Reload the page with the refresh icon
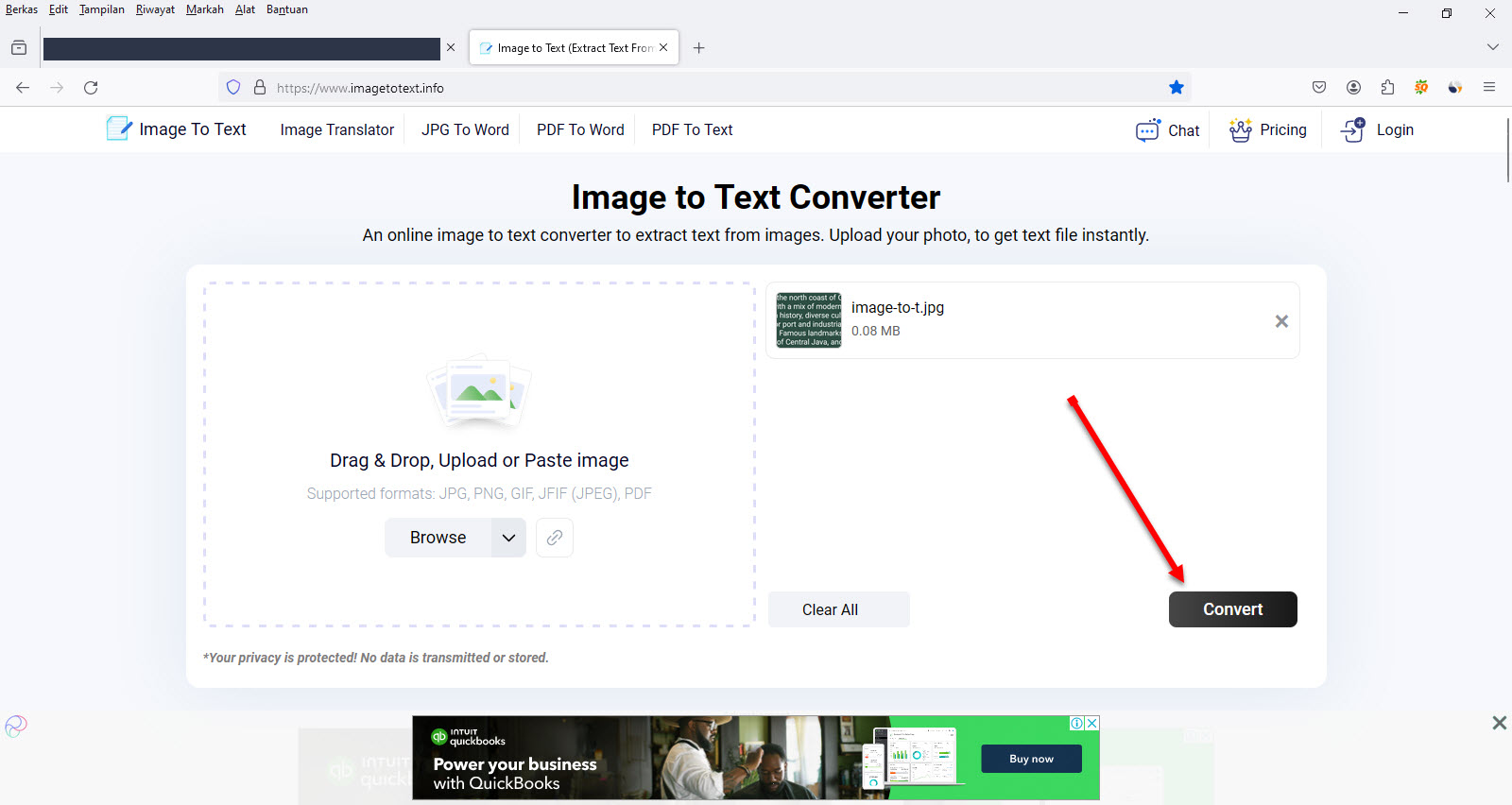The height and width of the screenshot is (805, 1512). pos(91,88)
